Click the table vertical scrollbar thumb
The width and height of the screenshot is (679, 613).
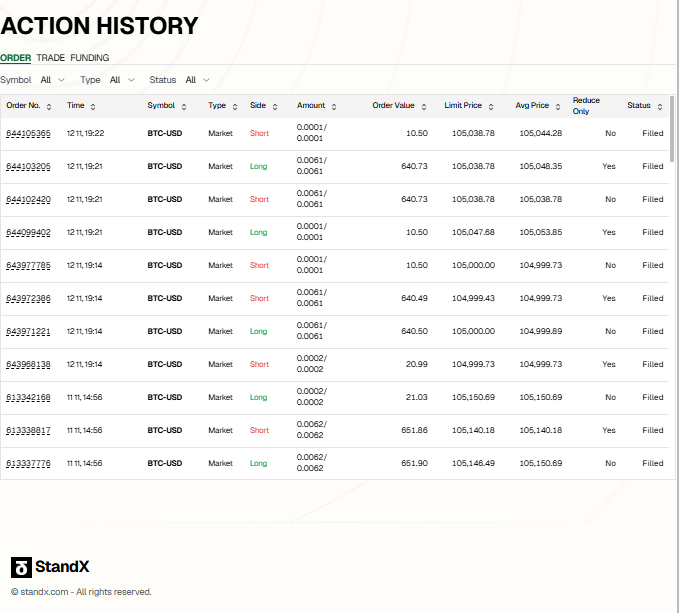pyautogui.click(x=672, y=129)
